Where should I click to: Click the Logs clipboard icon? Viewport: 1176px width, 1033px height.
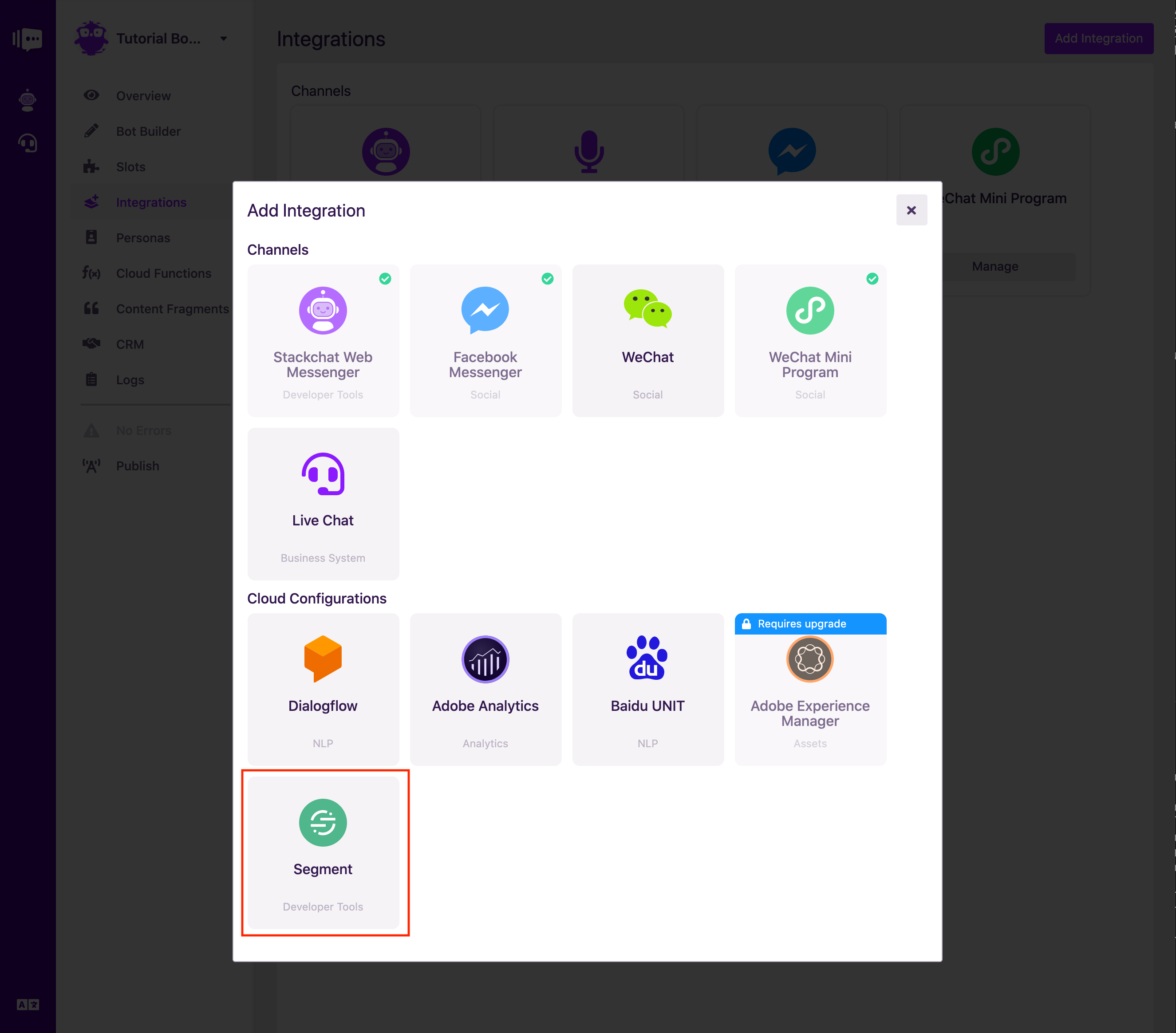point(91,379)
